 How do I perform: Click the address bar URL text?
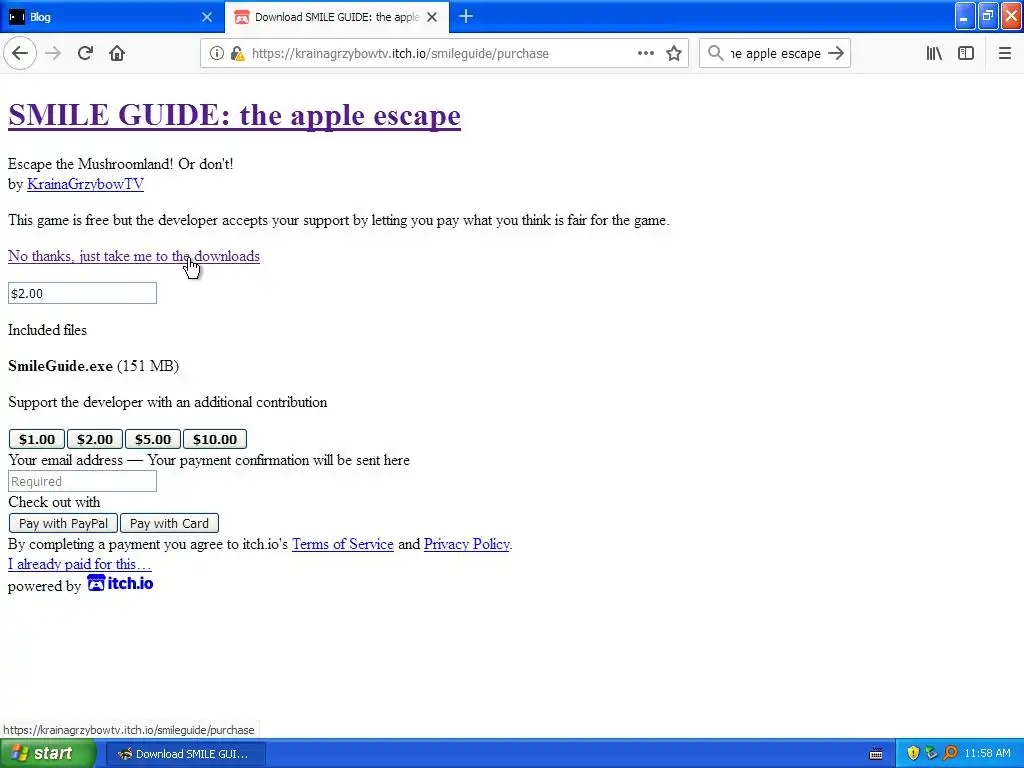click(400, 54)
